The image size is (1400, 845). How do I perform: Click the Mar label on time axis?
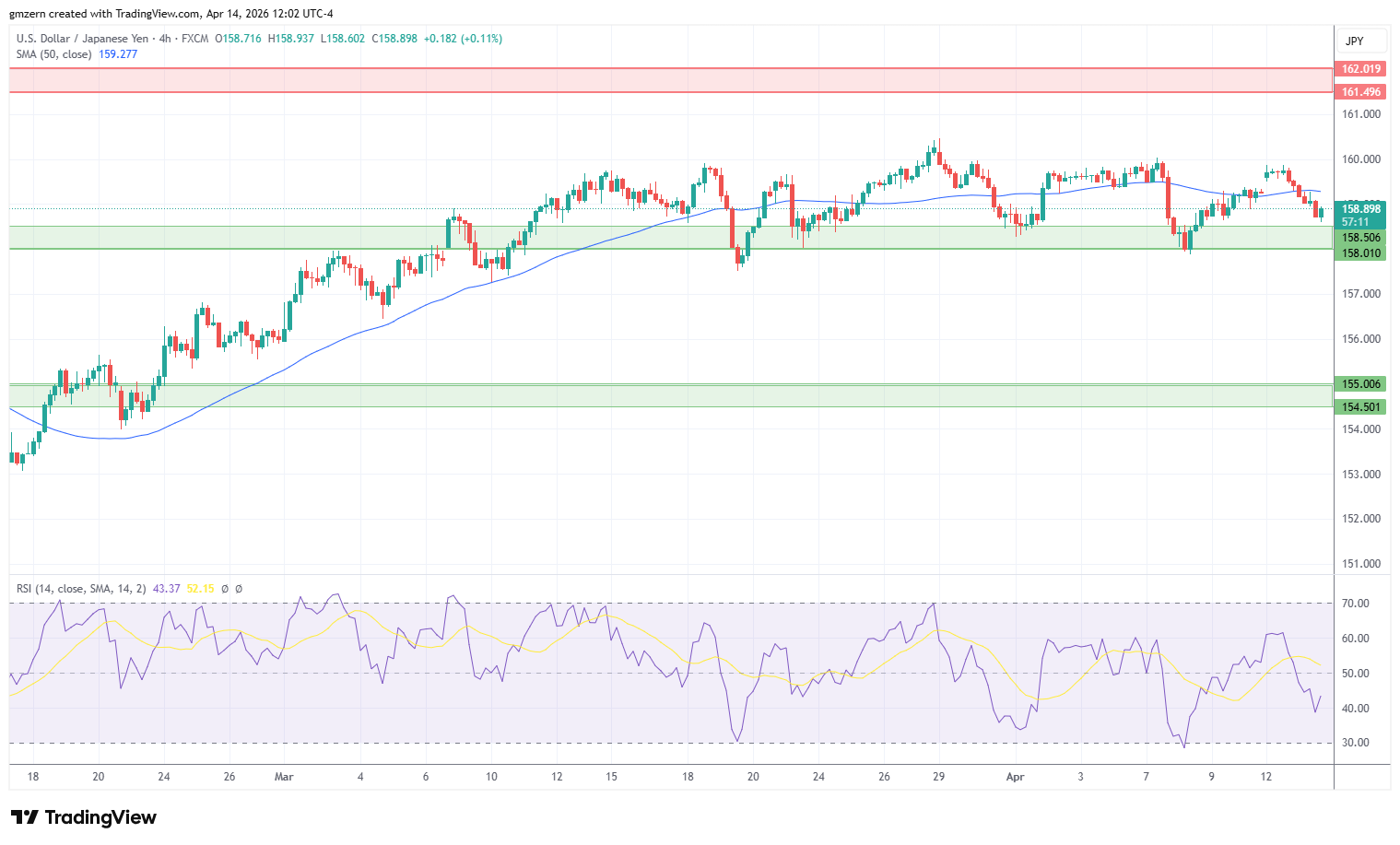[x=284, y=777]
